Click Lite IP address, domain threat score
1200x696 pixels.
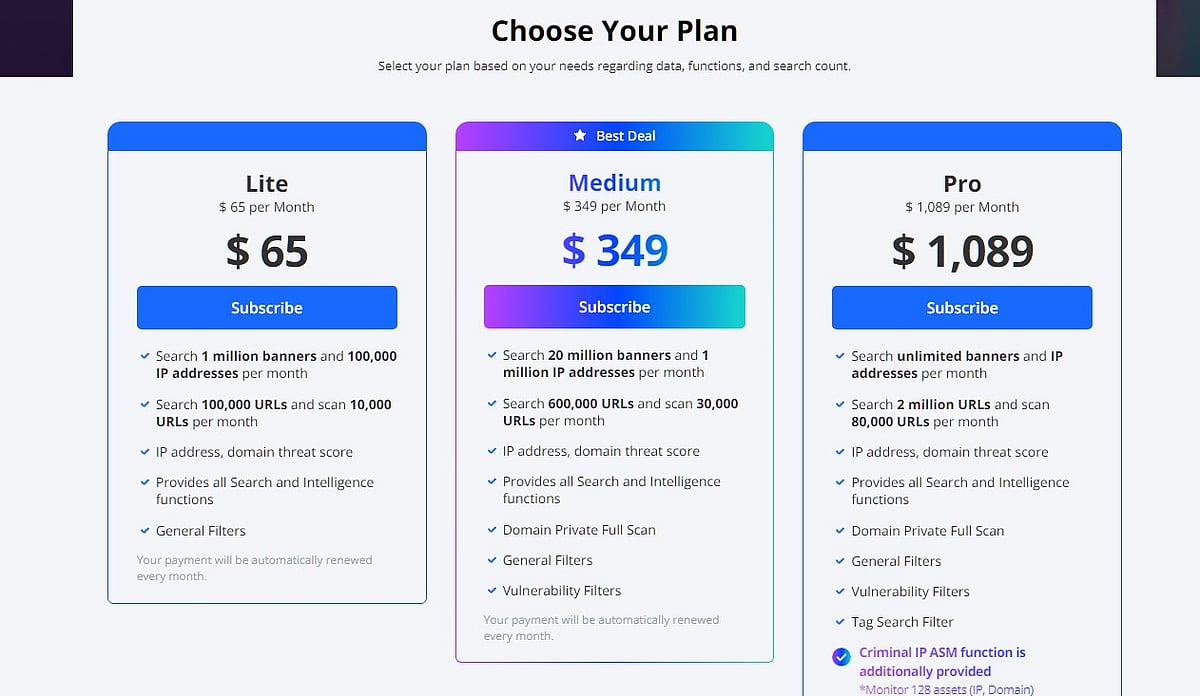coord(254,452)
